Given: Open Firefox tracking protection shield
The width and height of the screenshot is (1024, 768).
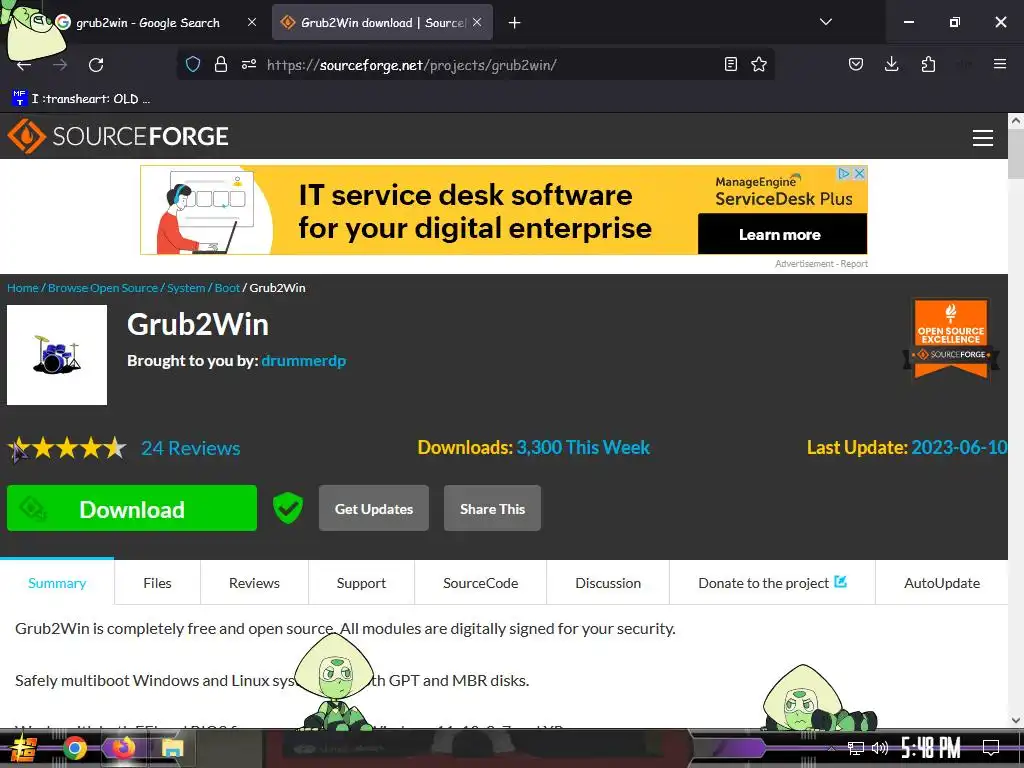Looking at the screenshot, I should pos(193,64).
